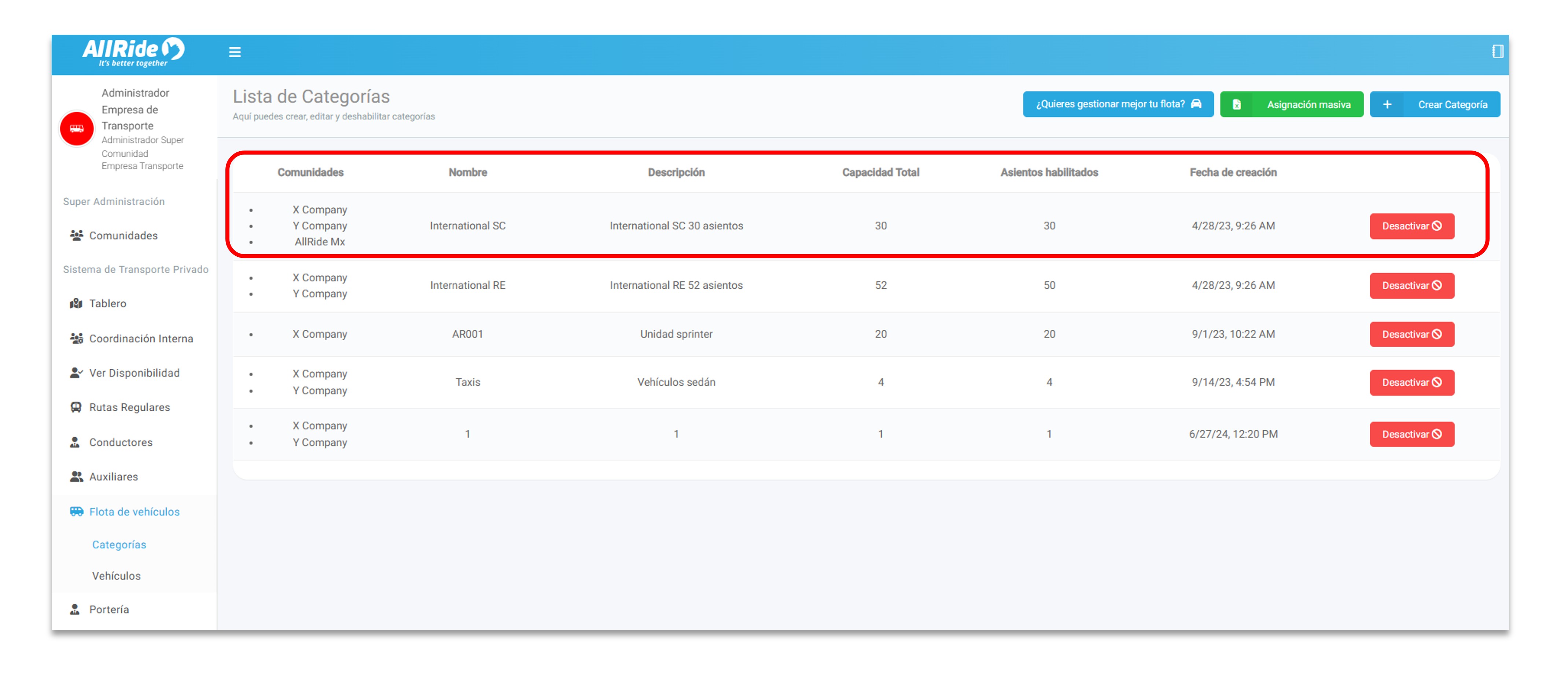Collapse the Flota de vehículos submenu

click(x=134, y=512)
